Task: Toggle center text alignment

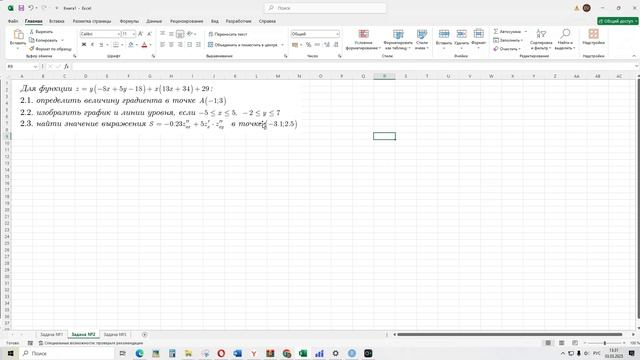Action: pyautogui.click(x=171, y=44)
